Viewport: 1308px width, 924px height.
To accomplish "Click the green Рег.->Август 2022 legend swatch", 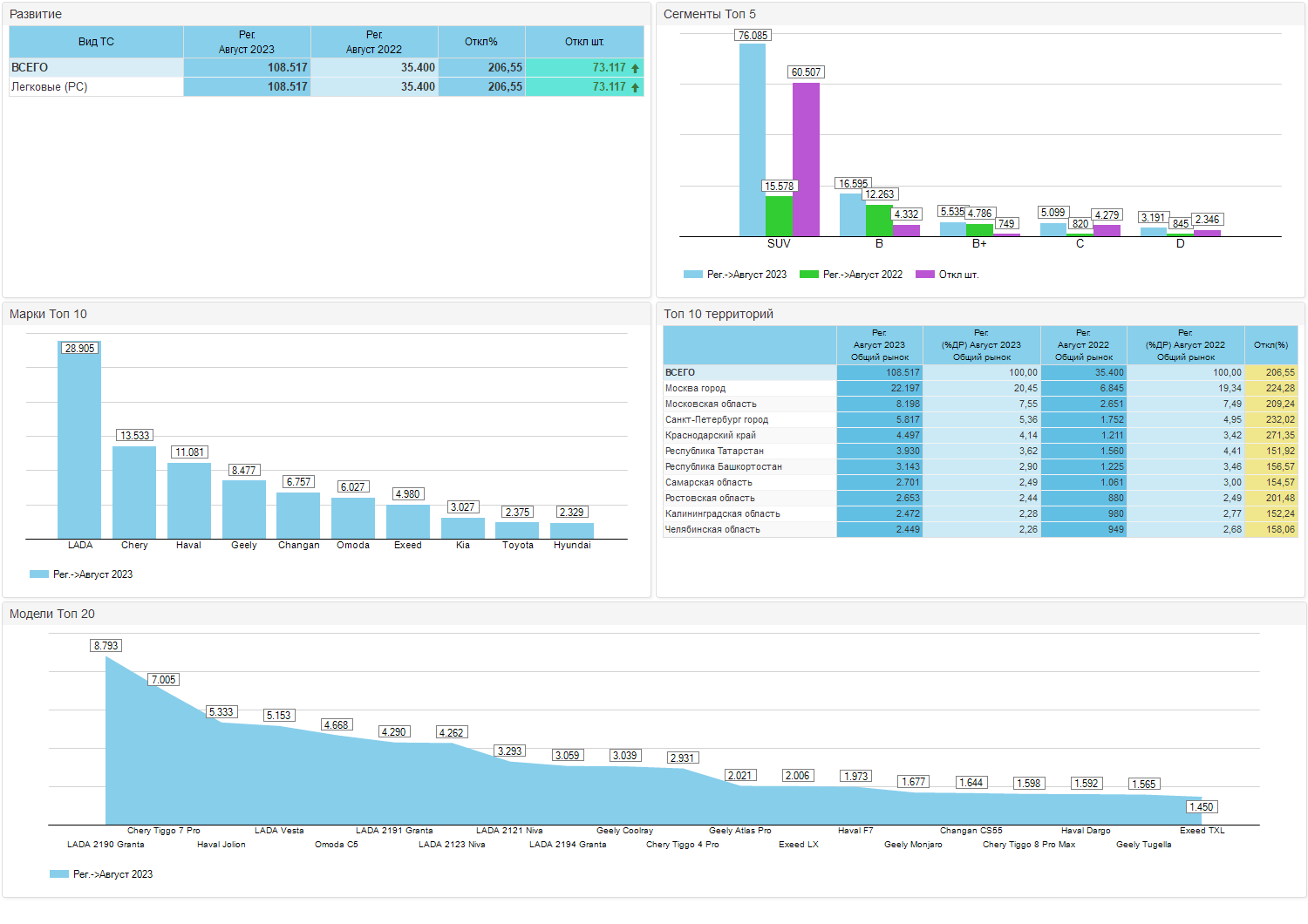I will pos(808,275).
